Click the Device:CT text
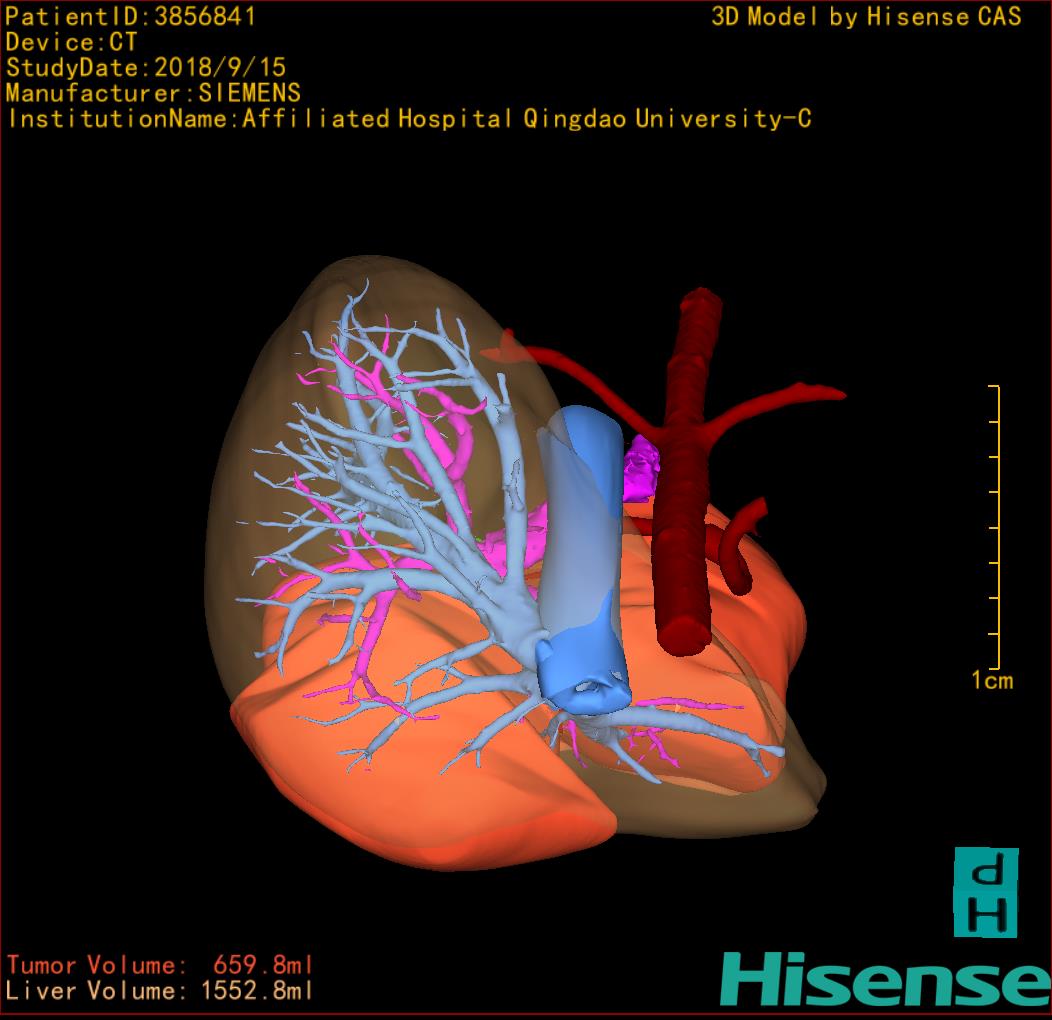 72,43
